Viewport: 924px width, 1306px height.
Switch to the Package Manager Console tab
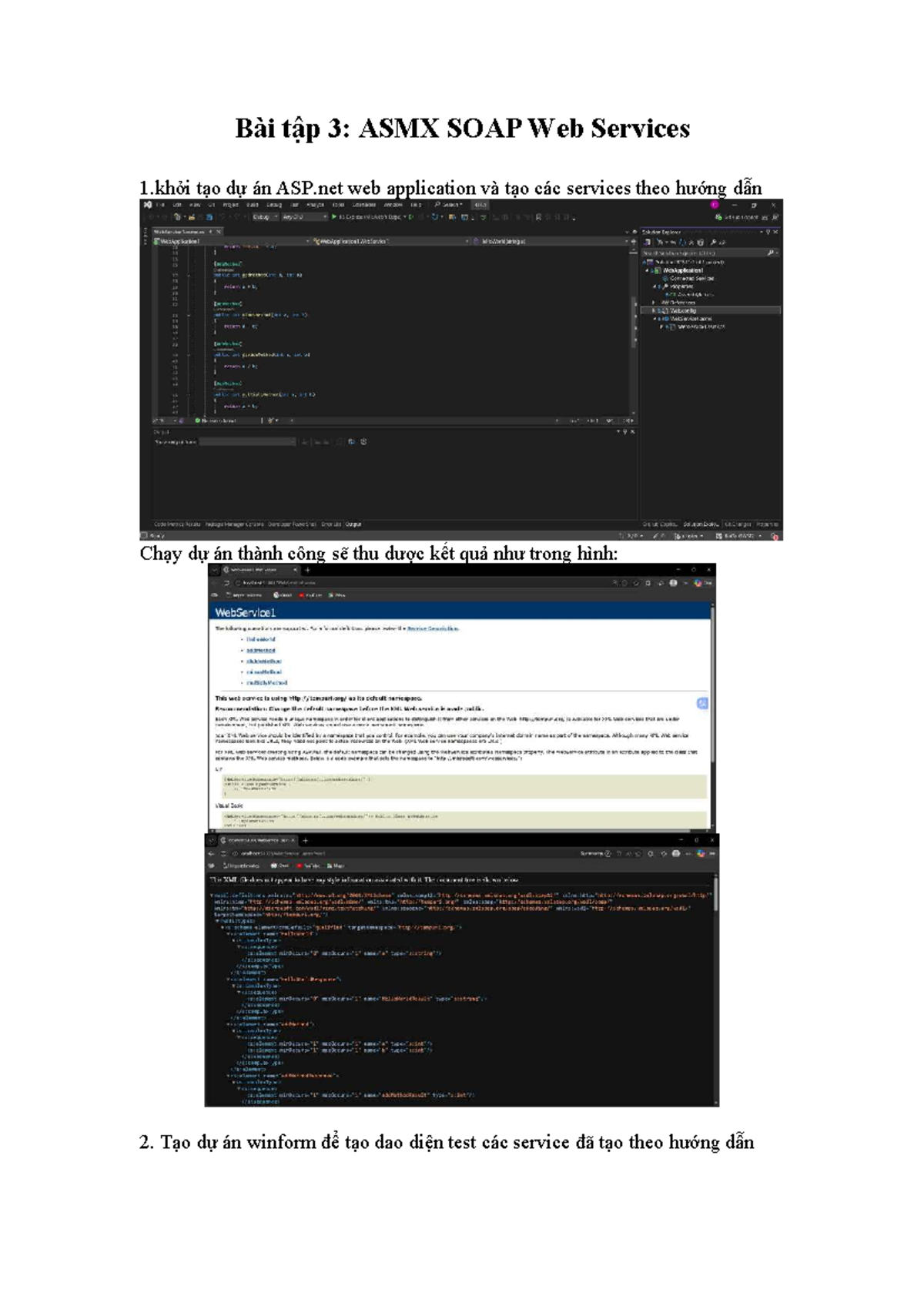point(234,524)
